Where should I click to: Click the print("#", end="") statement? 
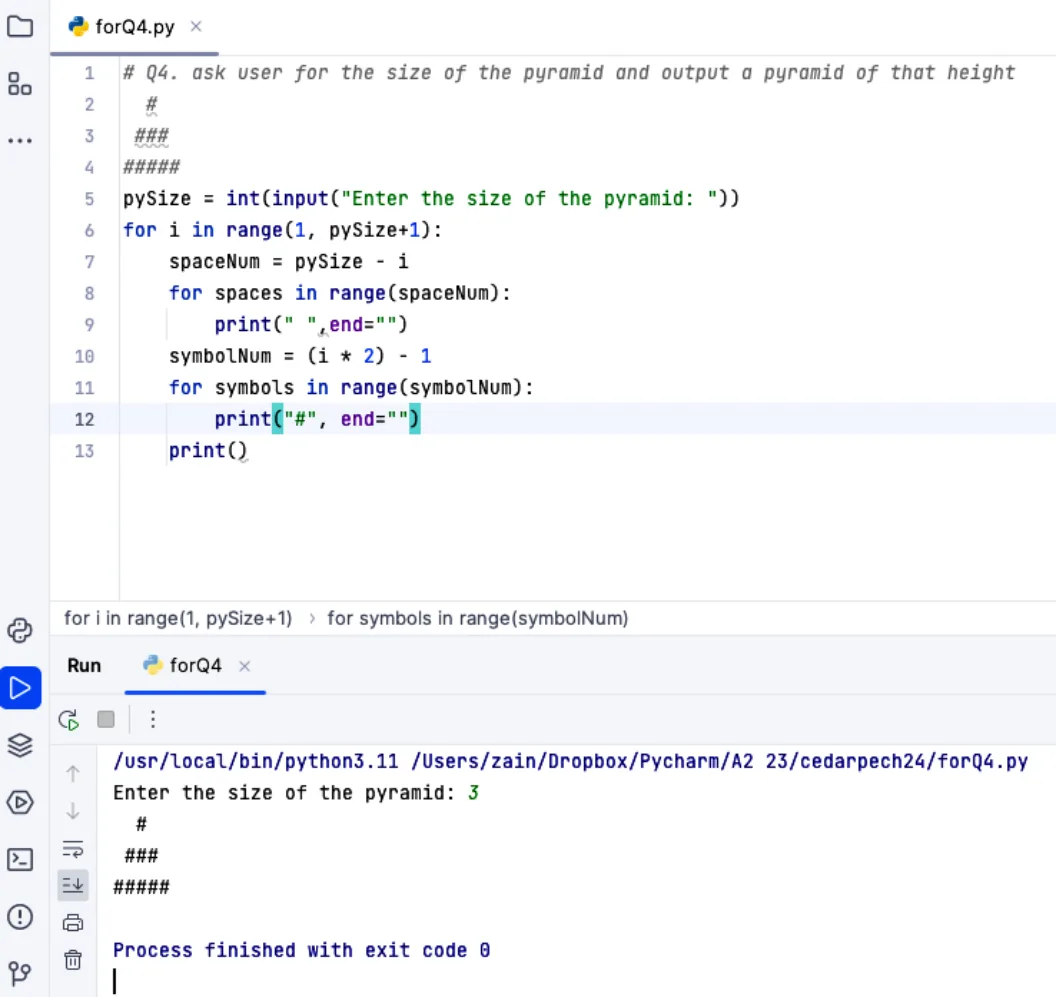point(317,419)
